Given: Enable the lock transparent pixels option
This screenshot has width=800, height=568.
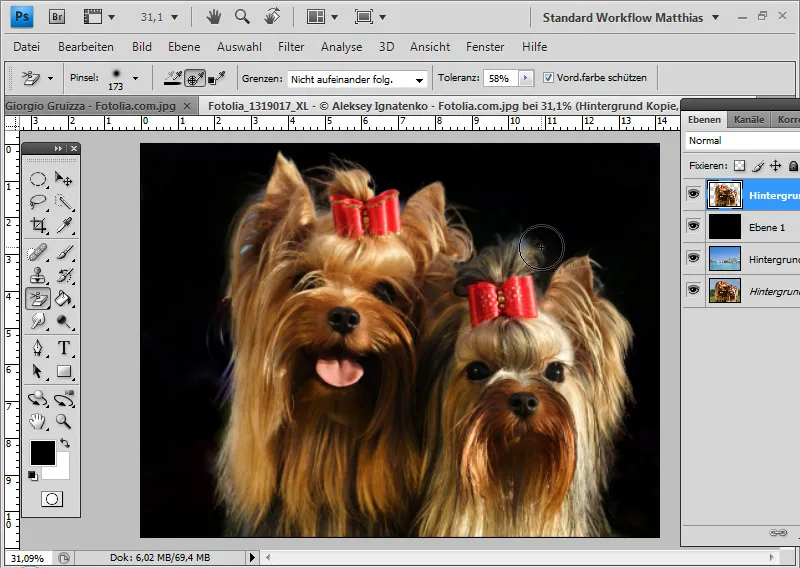Looking at the screenshot, I should 740,166.
